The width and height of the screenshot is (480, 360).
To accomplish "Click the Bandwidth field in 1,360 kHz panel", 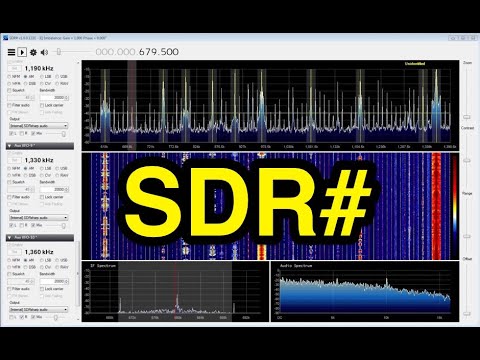I will [x=54, y=281].
